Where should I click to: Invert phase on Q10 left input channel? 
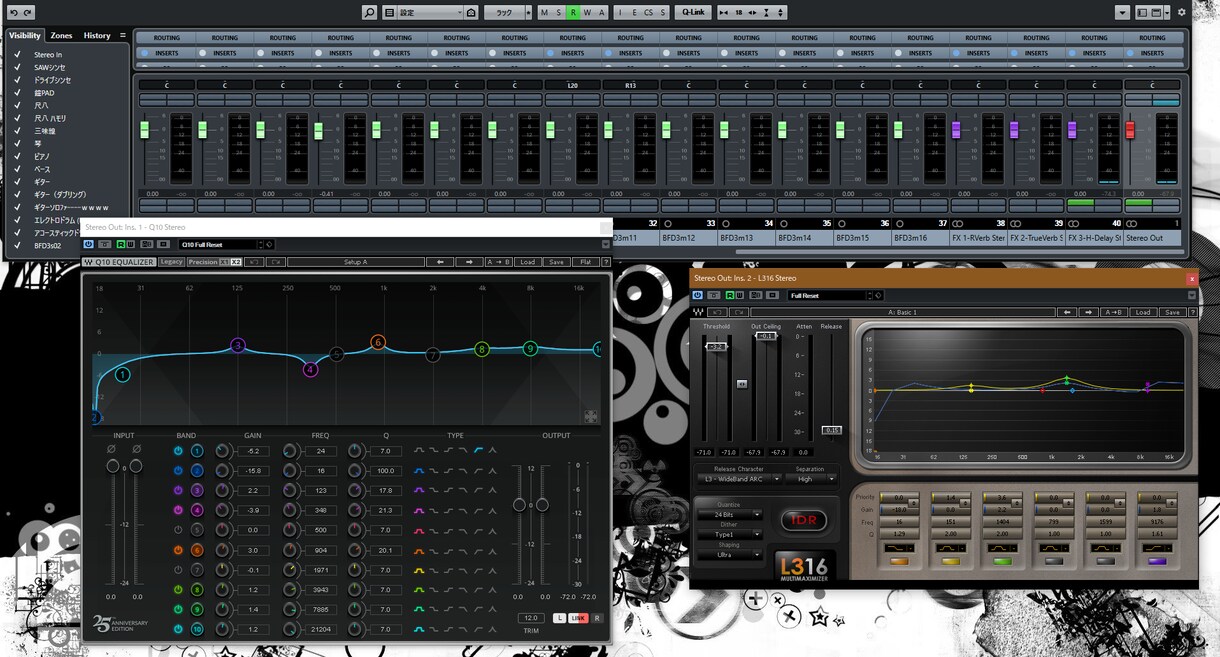click(x=112, y=450)
